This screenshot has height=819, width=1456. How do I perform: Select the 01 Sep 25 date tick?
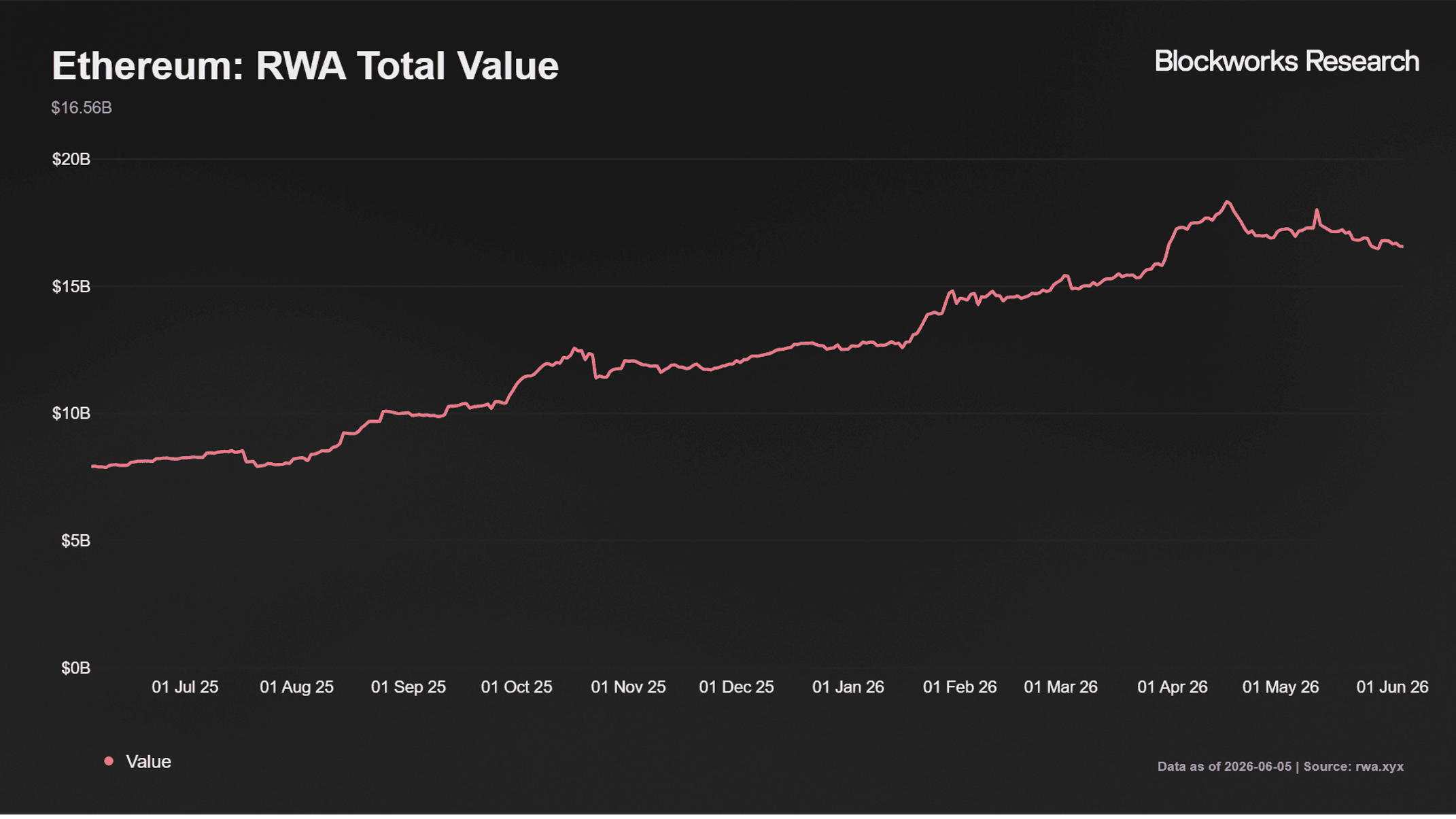[409, 687]
